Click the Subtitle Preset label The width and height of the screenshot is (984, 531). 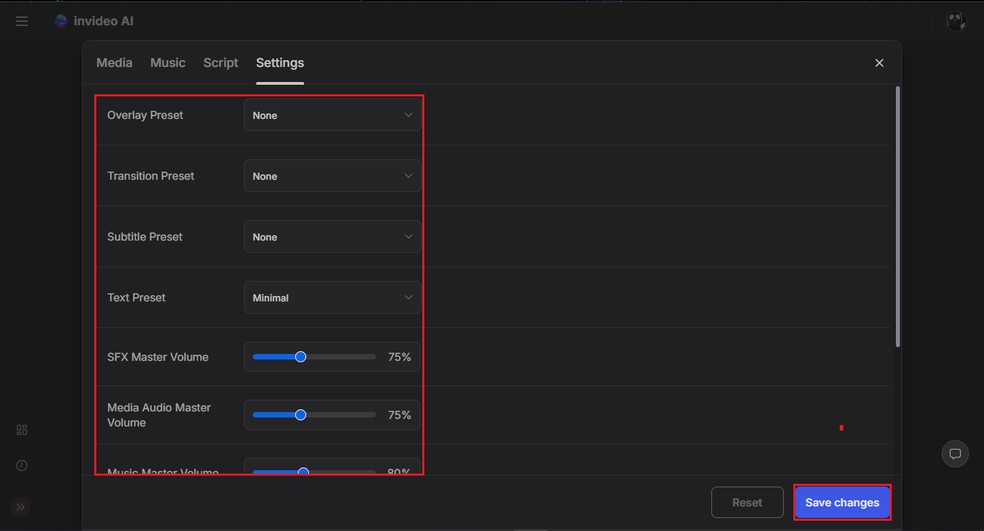click(144, 237)
